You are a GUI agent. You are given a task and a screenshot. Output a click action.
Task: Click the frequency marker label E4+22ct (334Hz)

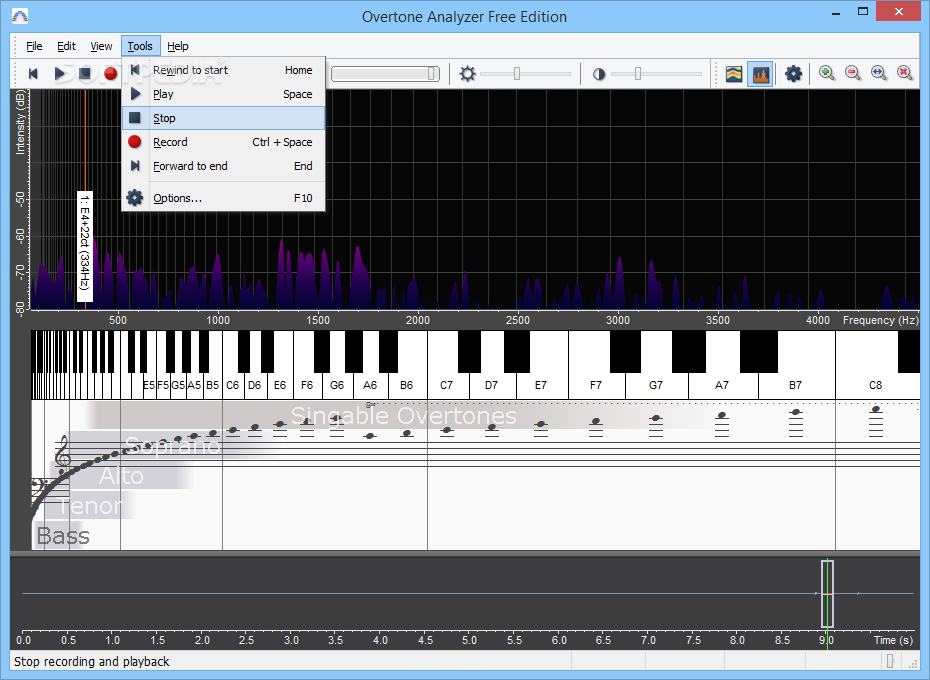(x=85, y=246)
